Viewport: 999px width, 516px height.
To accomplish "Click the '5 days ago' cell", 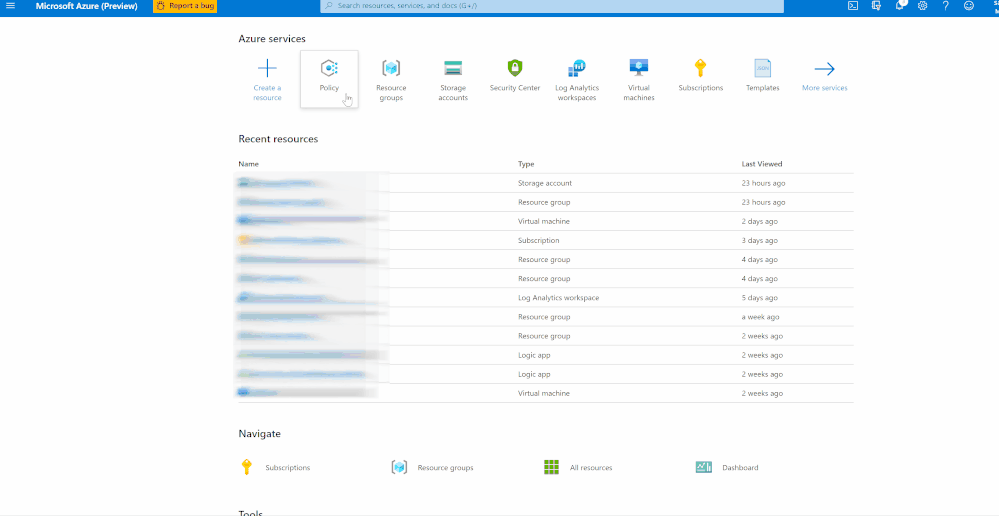I will click(x=759, y=297).
